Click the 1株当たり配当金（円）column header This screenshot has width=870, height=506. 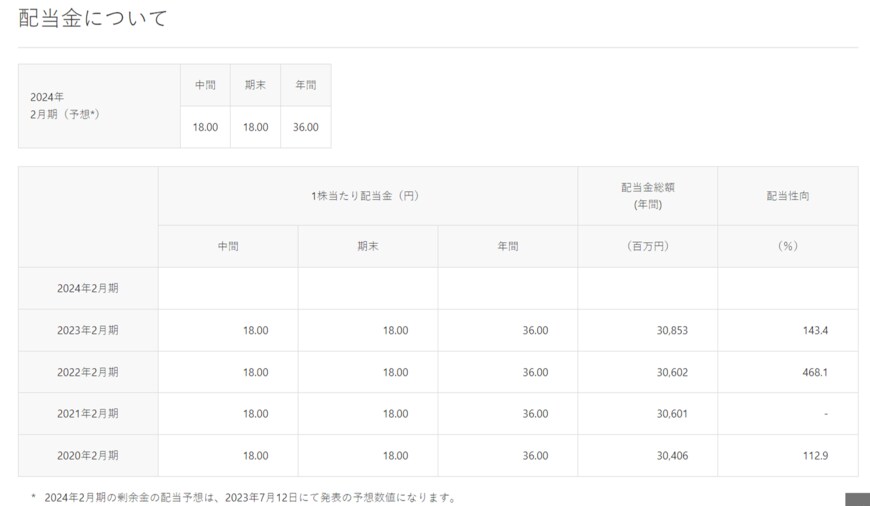367,196
